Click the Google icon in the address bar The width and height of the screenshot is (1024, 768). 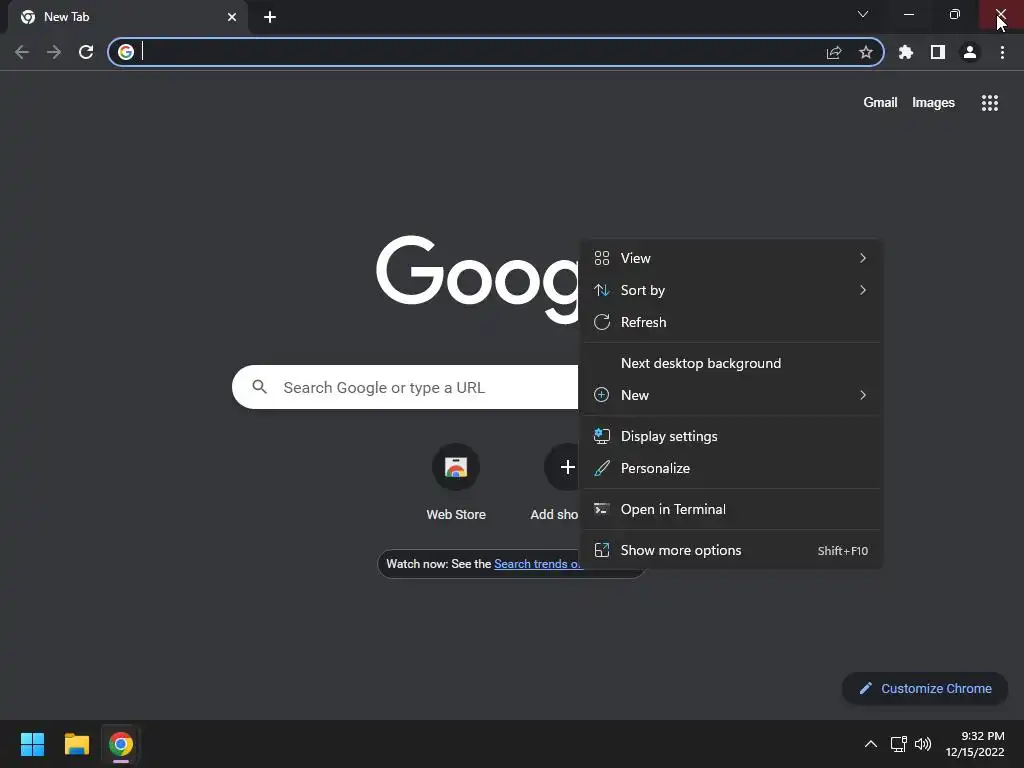126,52
